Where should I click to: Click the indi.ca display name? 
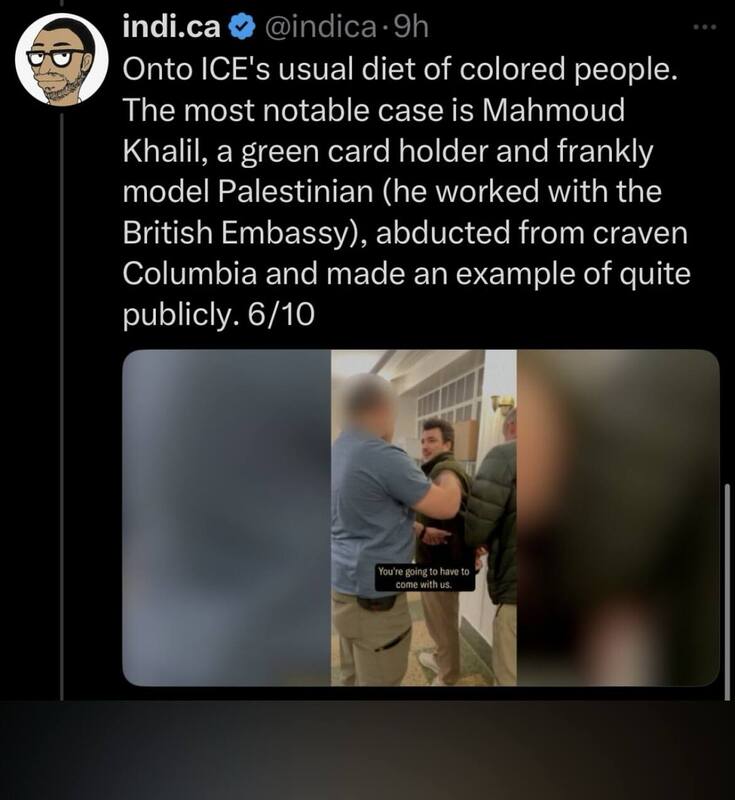pyautogui.click(x=171, y=29)
